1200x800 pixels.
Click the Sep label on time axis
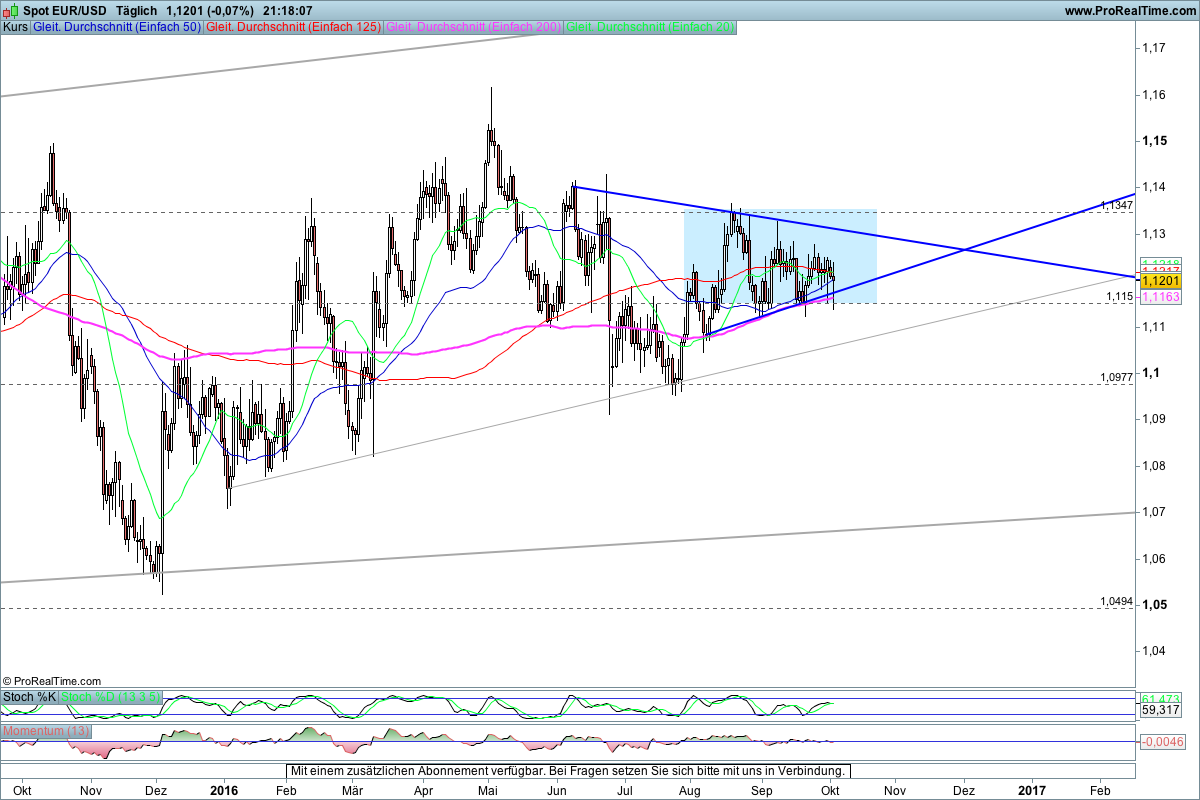762,789
